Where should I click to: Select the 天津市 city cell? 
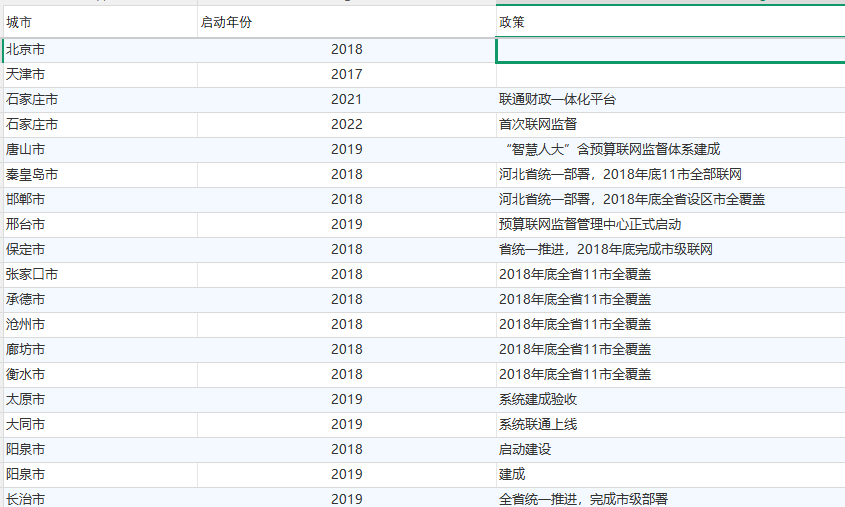(x=100, y=75)
